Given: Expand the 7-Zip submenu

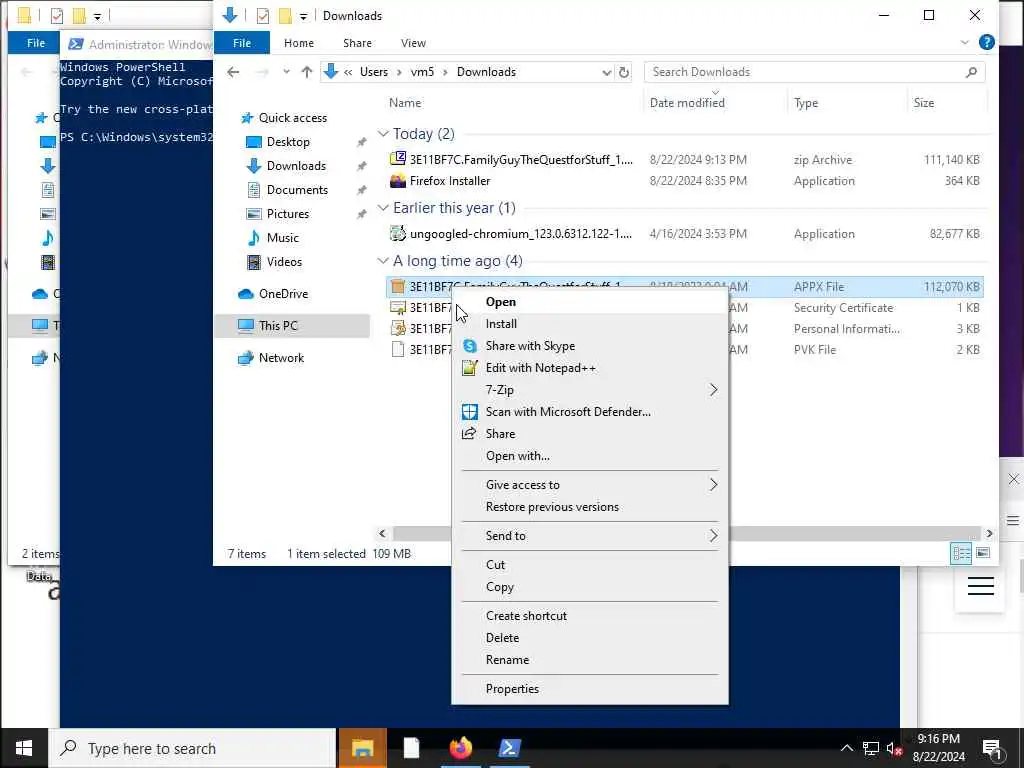Looking at the screenshot, I should pyautogui.click(x=590, y=390).
